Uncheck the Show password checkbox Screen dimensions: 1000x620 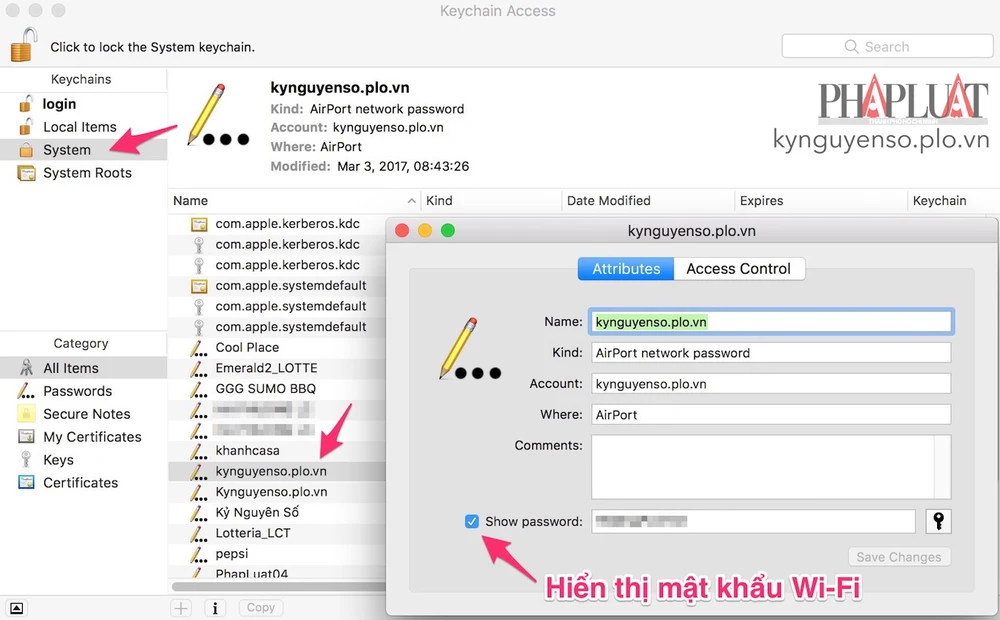coord(472,521)
